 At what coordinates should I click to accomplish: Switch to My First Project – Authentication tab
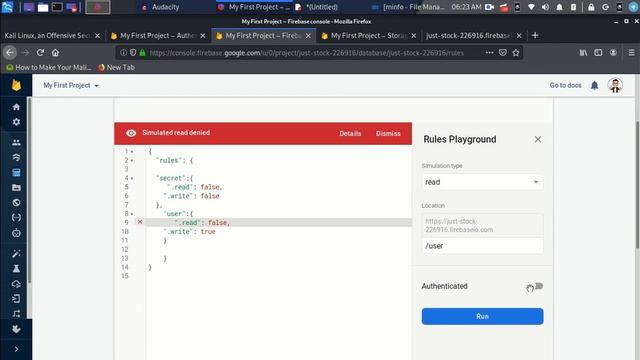tap(158, 36)
